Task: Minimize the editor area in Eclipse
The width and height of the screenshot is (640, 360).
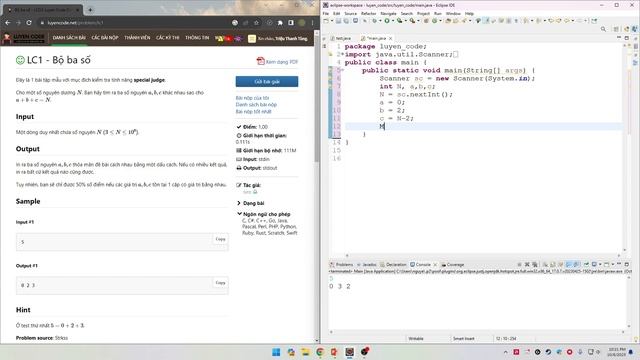Action: coord(619,38)
